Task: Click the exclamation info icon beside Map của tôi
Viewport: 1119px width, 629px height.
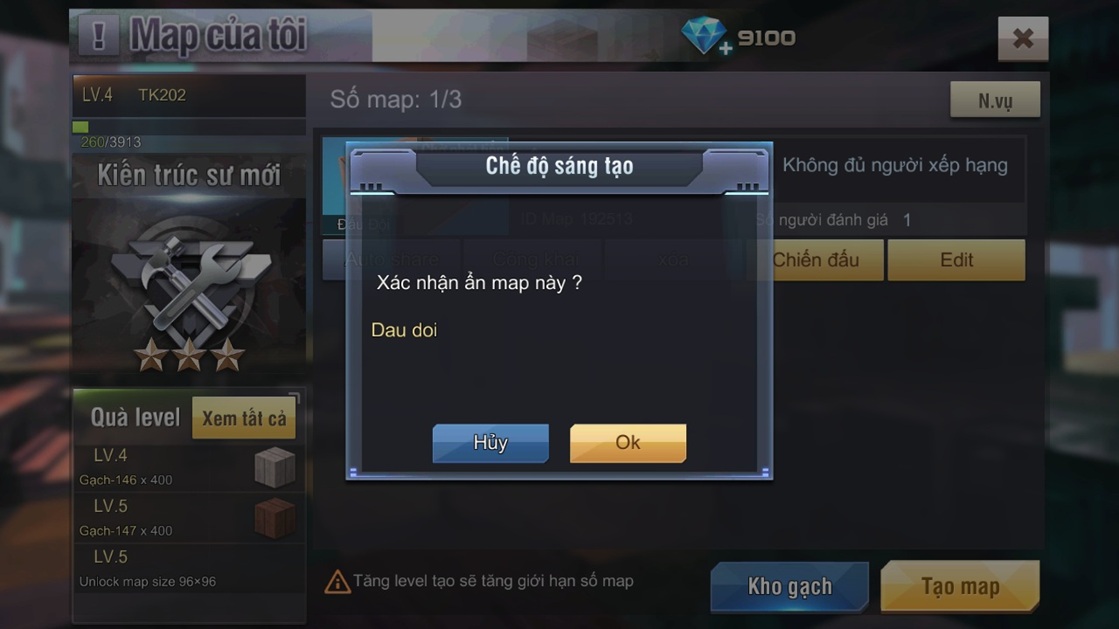Action: click(98, 35)
